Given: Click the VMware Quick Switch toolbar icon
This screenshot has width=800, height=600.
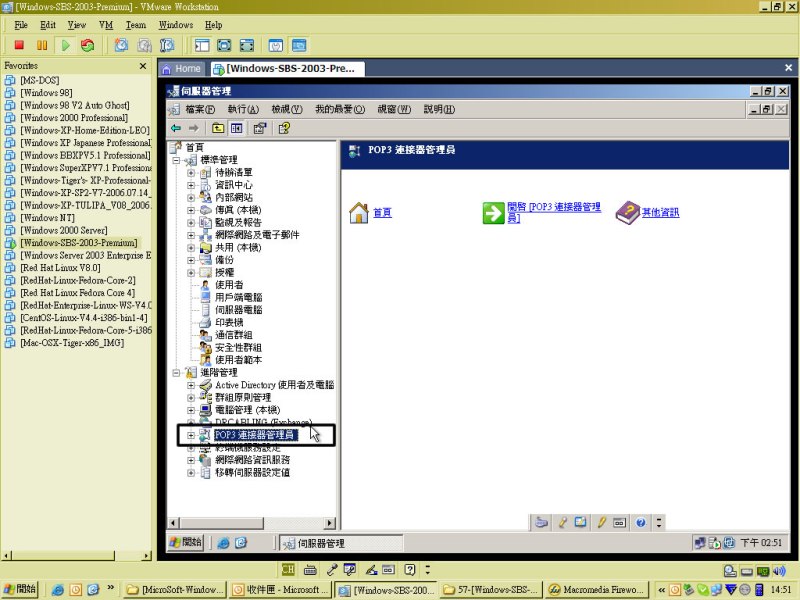Looking at the screenshot, I should (x=246, y=45).
